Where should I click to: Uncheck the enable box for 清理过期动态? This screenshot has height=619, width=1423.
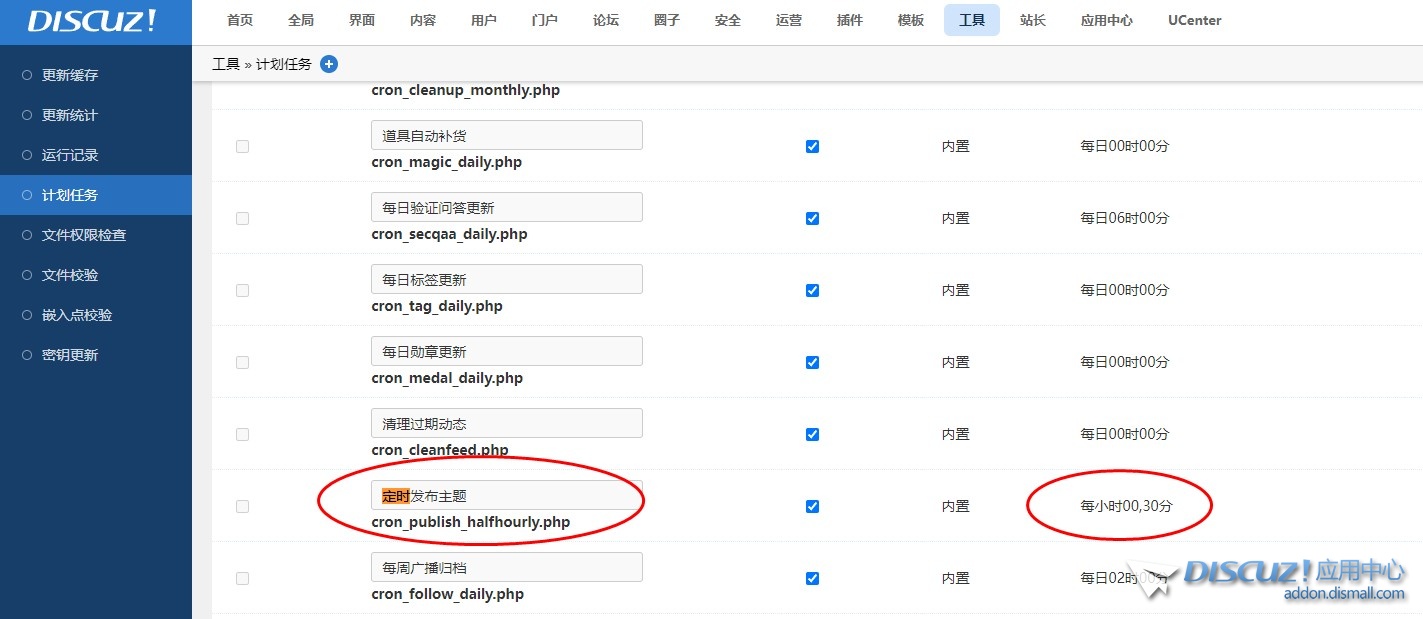(811, 434)
